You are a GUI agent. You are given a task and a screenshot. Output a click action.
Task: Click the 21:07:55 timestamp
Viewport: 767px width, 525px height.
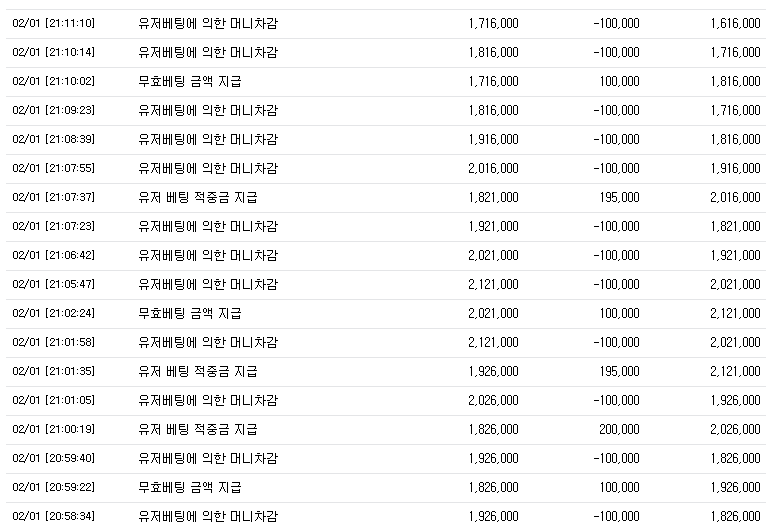(53, 168)
